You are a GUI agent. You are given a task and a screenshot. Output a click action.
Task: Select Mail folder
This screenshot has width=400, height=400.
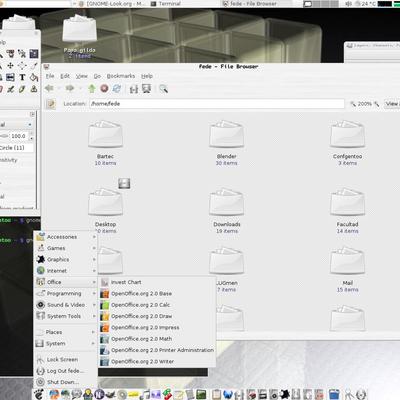(x=347, y=270)
